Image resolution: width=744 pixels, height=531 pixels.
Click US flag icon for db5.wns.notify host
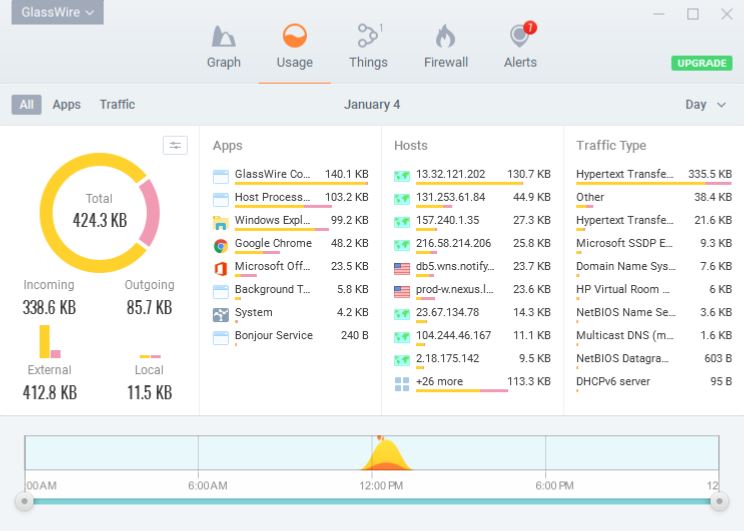(402, 269)
